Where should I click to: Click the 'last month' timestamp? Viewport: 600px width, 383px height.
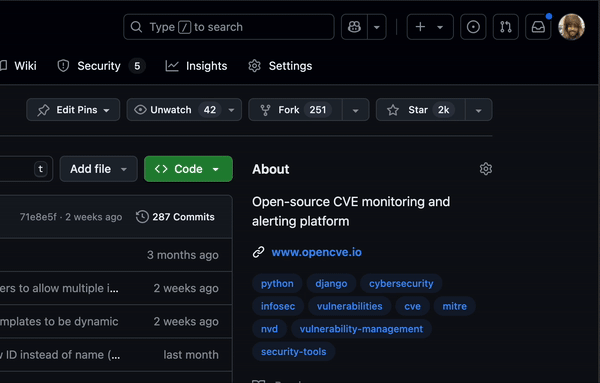191,355
